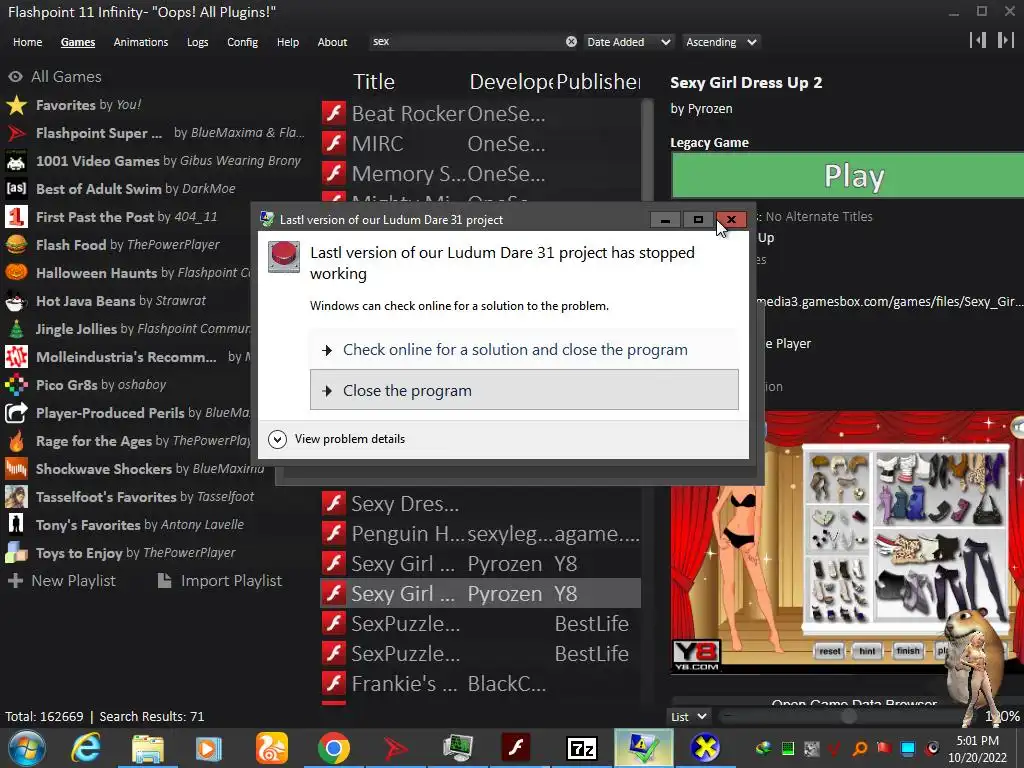Clear the search field with X icon
This screenshot has height=768, width=1024.
point(571,42)
